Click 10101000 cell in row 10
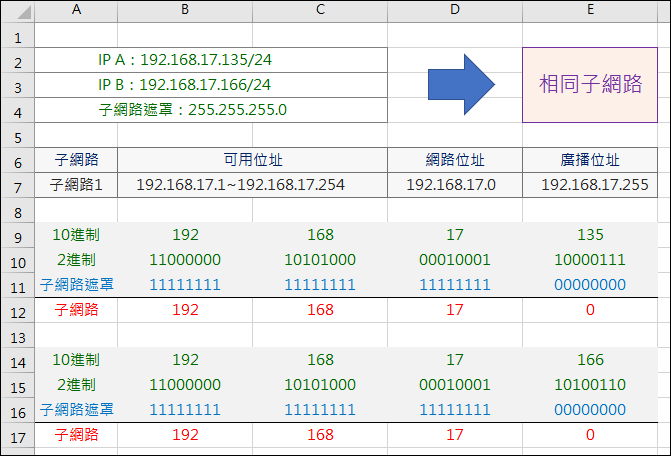This screenshot has width=671, height=456. coord(320,260)
